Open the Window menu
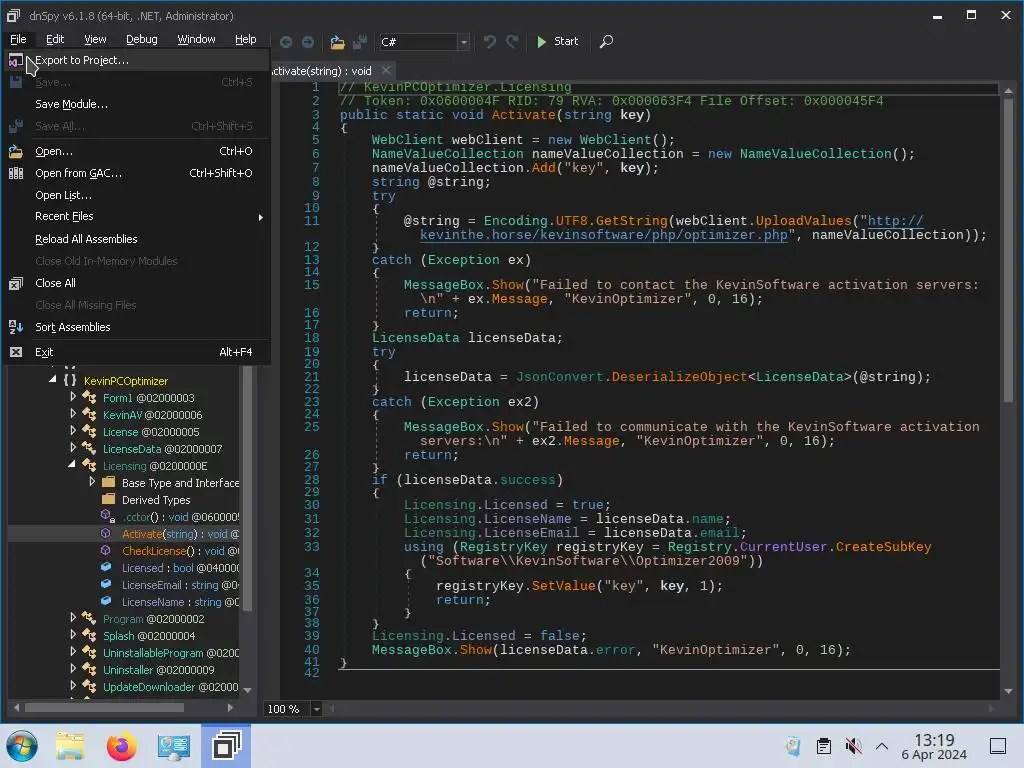Viewport: 1024px width, 768px height. pos(196,39)
